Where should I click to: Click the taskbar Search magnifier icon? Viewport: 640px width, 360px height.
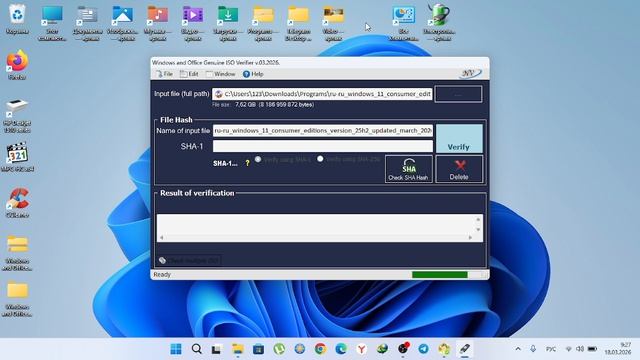click(197, 349)
